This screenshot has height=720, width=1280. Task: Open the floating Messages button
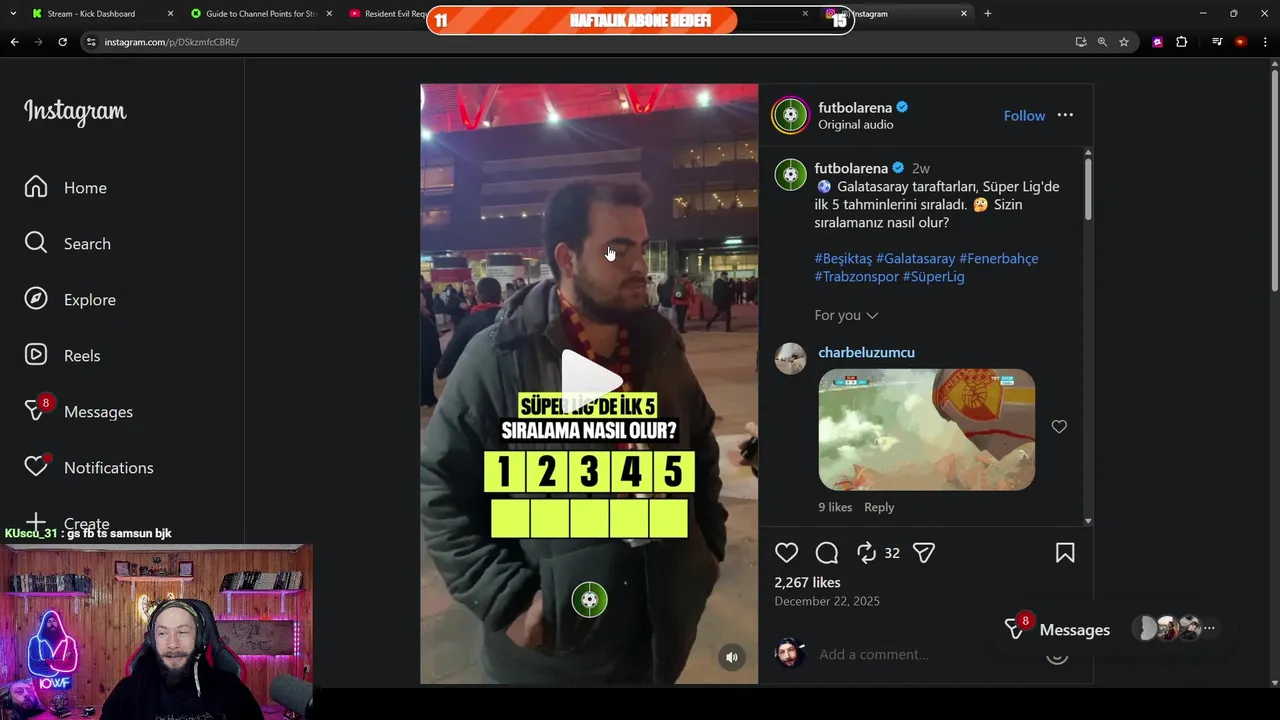[1057, 629]
